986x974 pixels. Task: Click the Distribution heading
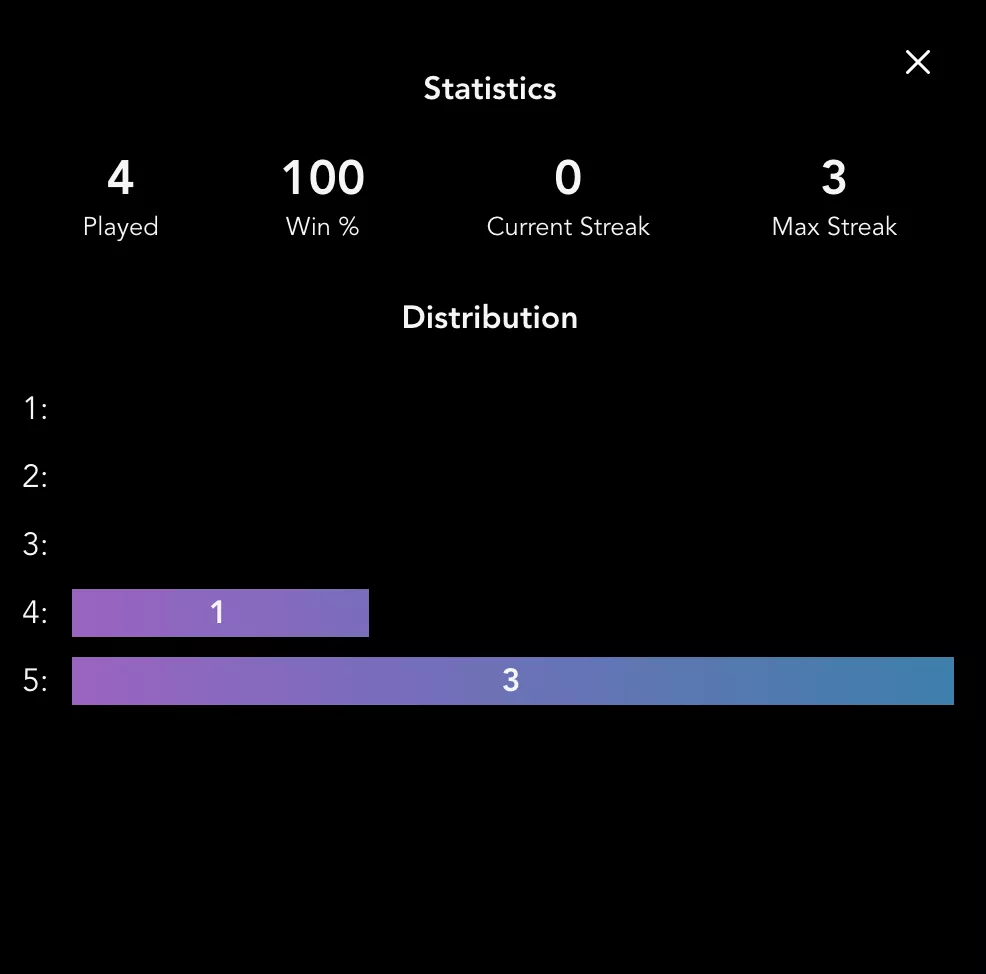tap(490, 318)
